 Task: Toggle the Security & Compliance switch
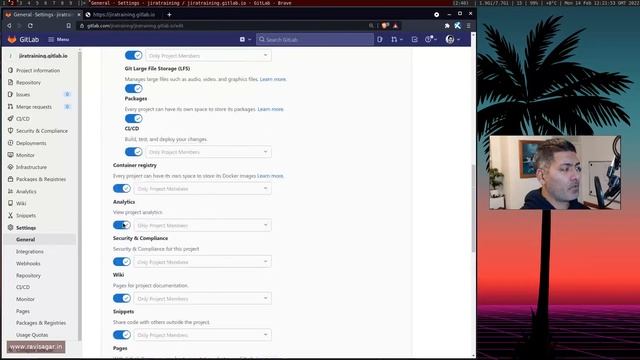pyautogui.click(x=122, y=262)
